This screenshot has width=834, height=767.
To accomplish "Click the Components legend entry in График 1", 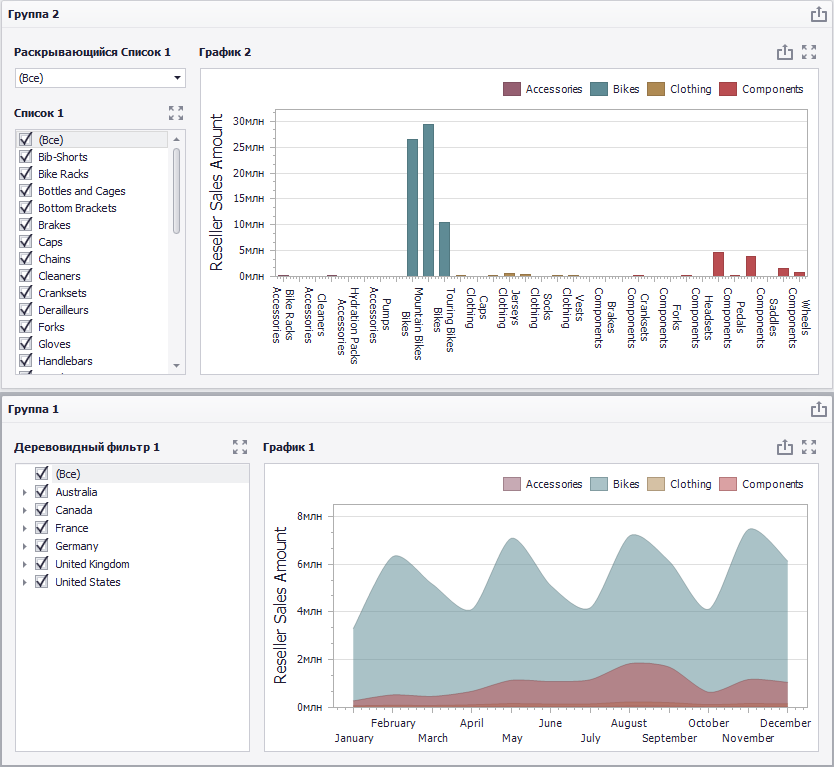I will point(761,484).
